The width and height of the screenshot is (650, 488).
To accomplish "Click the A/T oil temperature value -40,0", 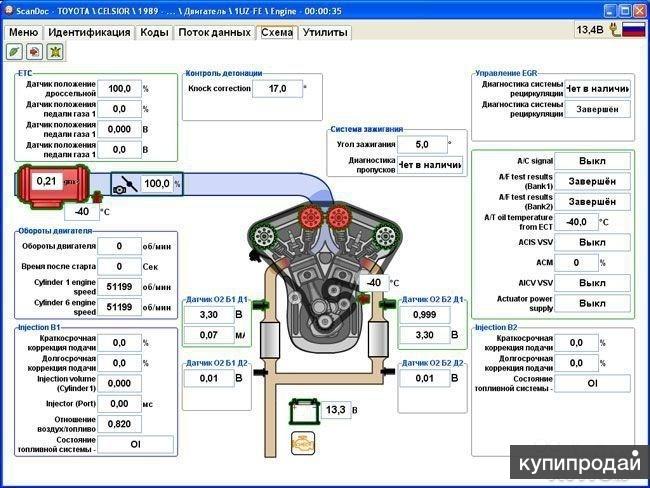I will tap(577, 222).
